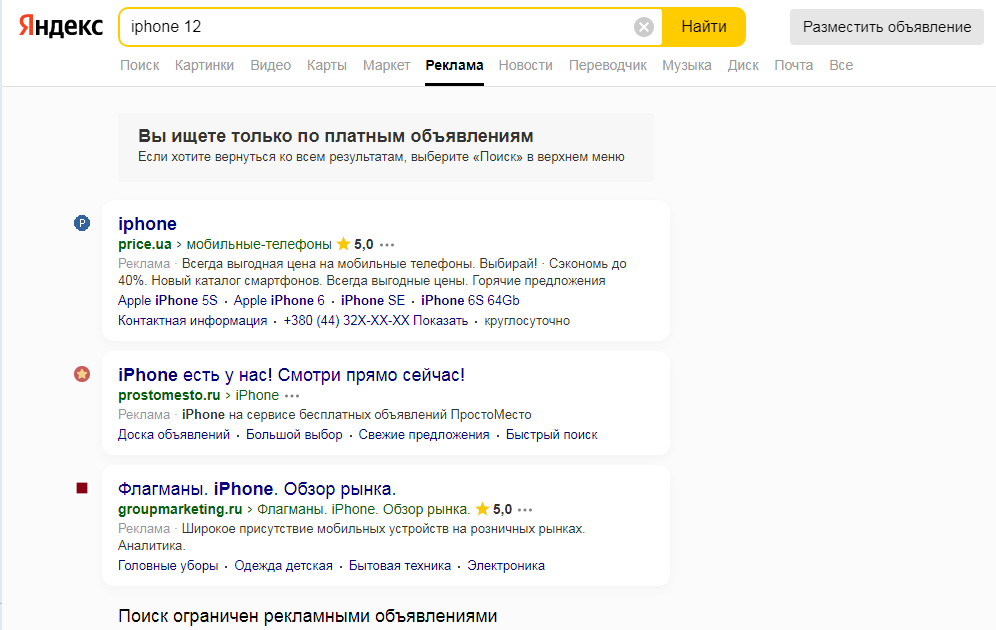The image size is (996, 630).
Task: Open the Apple iPhone 5S sitelink
Action: 168,300
